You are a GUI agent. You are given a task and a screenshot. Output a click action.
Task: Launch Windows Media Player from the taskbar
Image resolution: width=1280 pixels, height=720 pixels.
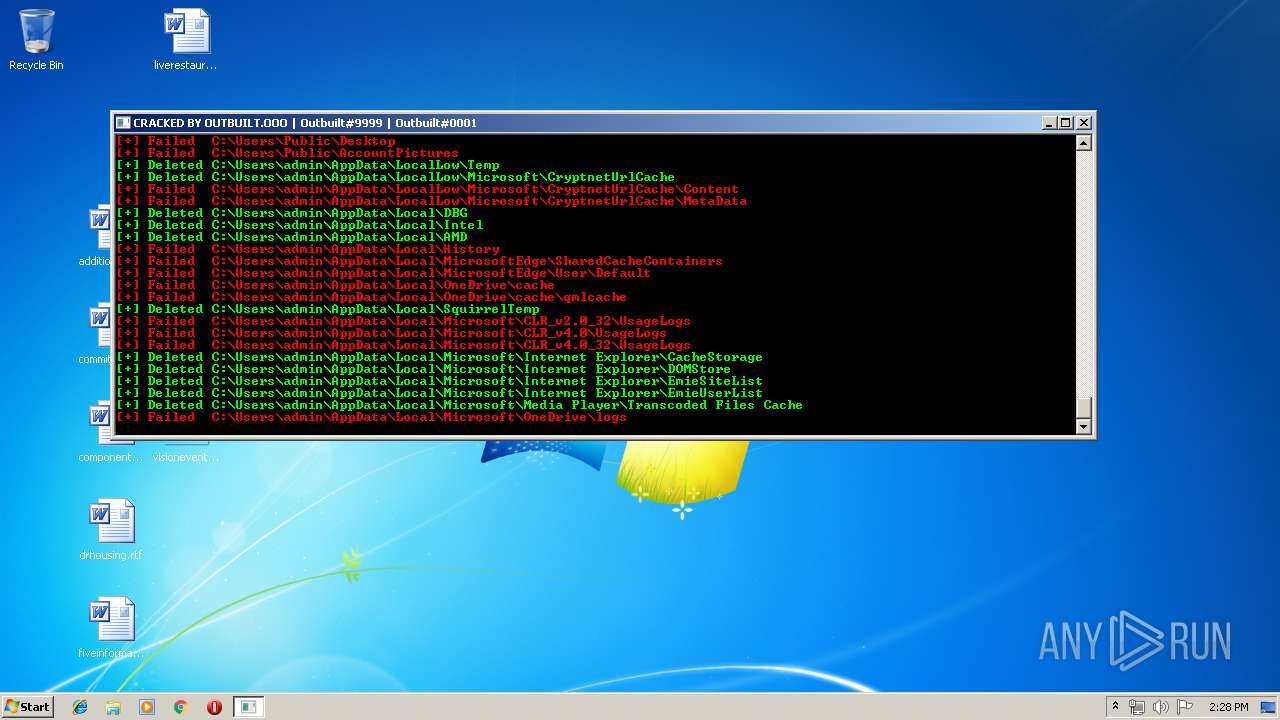coord(147,707)
